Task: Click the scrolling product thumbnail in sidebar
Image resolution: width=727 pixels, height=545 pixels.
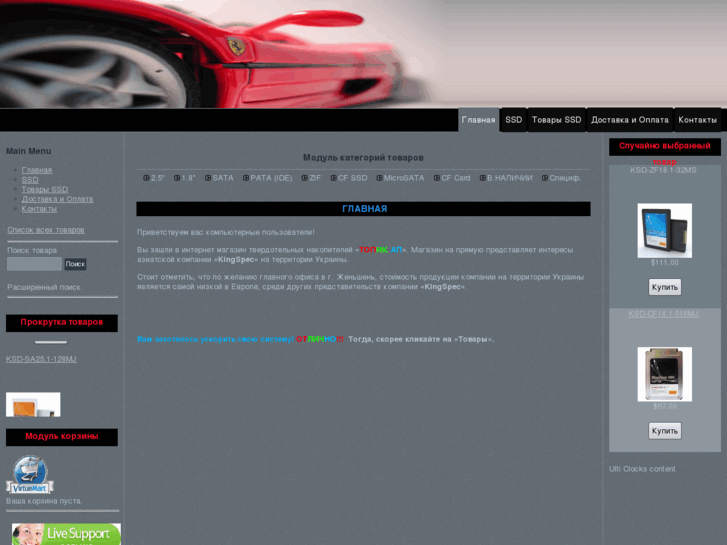Action: 33,404
